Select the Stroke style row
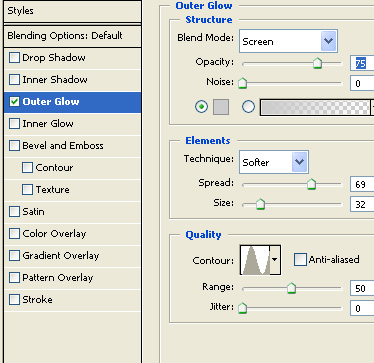 click(x=73, y=300)
